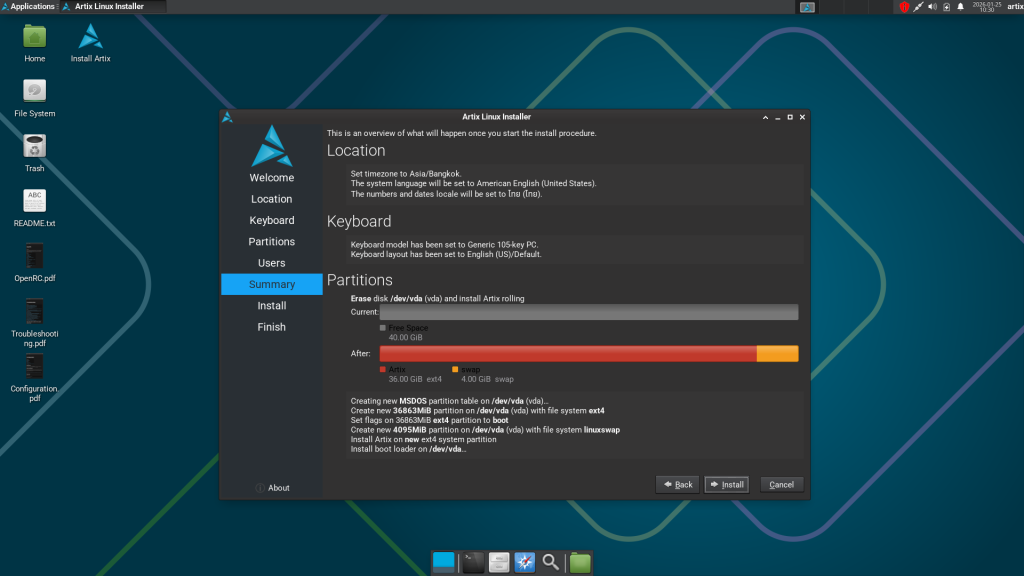
Task: Open the notification bell in the tray
Action: pyautogui.click(x=960, y=7)
